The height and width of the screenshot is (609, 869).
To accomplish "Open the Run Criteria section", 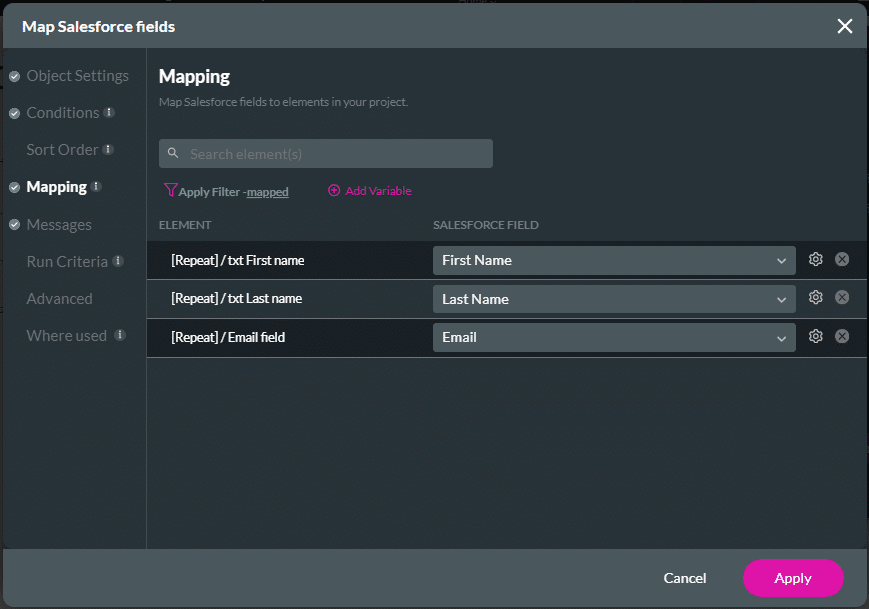I will pos(67,262).
